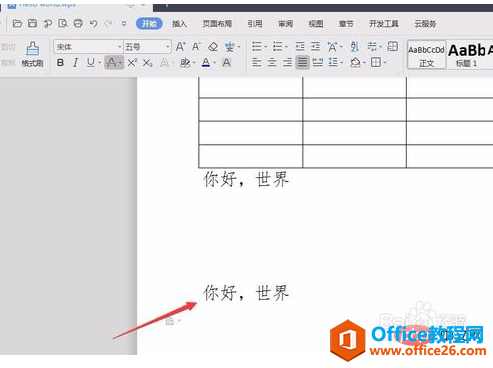Apply the 正文 (Normal) style

coord(426,55)
